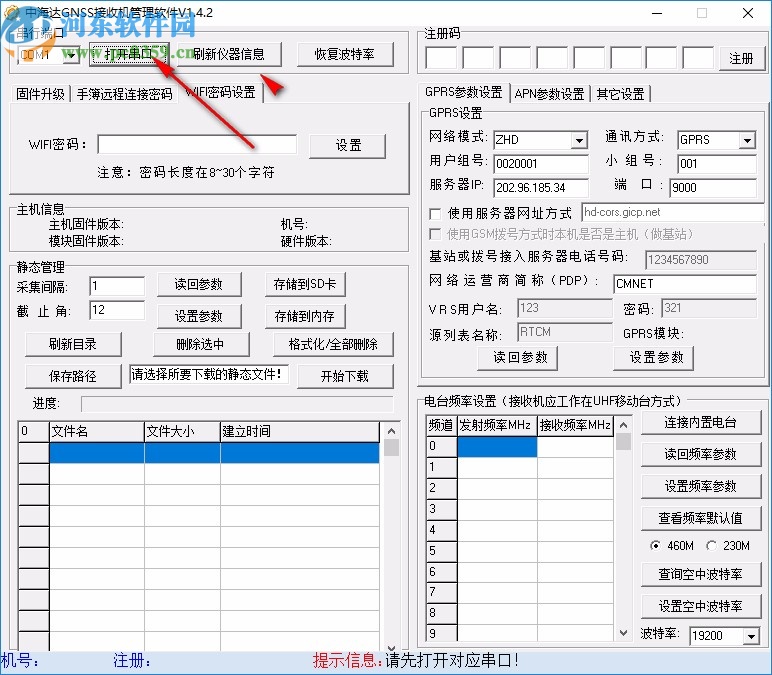
Task: Click the 设置空中波特率 button
Action: click(701, 607)
